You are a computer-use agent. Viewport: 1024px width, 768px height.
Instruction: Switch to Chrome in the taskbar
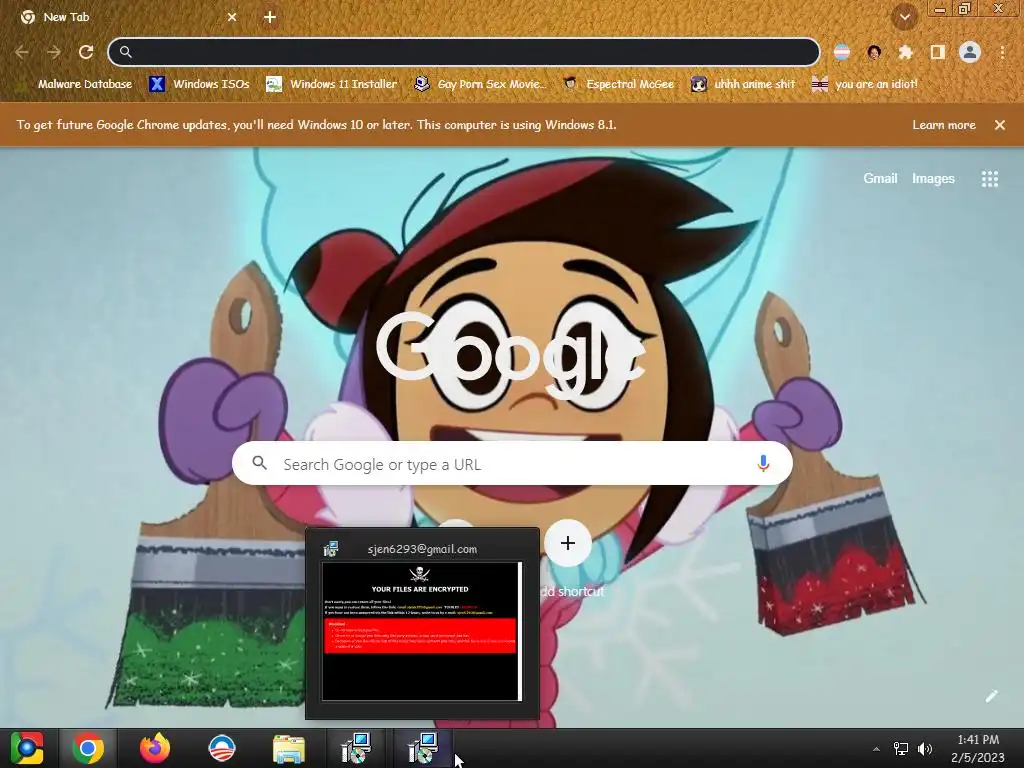click(x=88, y=748)
